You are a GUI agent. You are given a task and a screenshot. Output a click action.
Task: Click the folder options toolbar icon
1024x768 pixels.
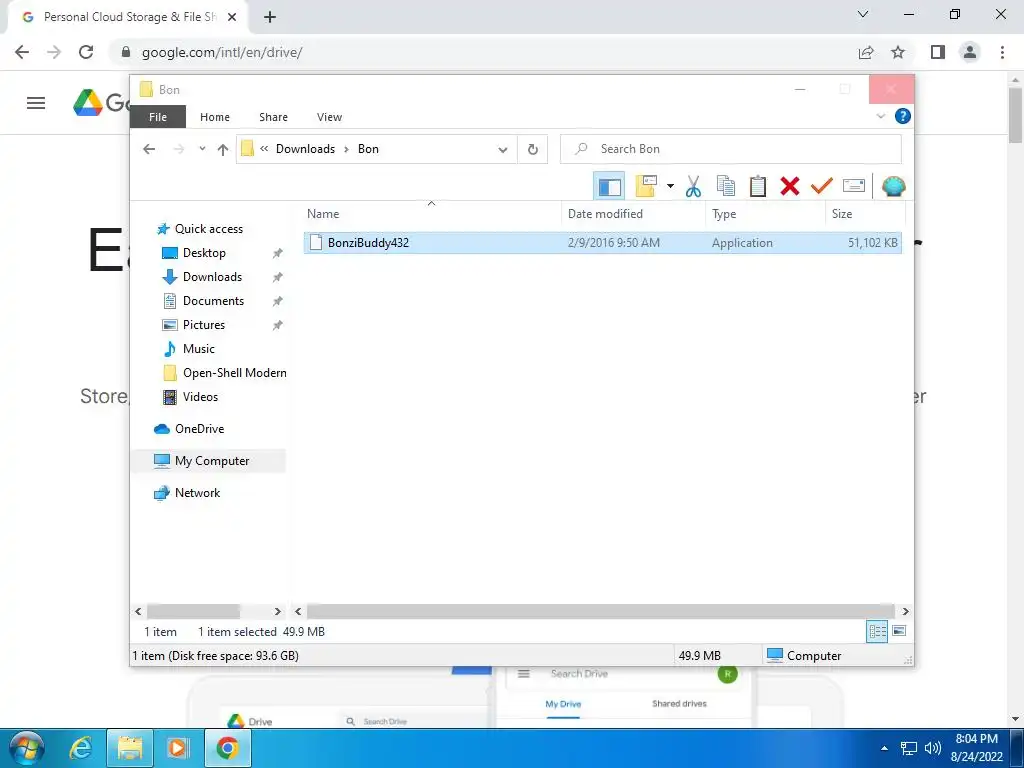tap(646, 186)
